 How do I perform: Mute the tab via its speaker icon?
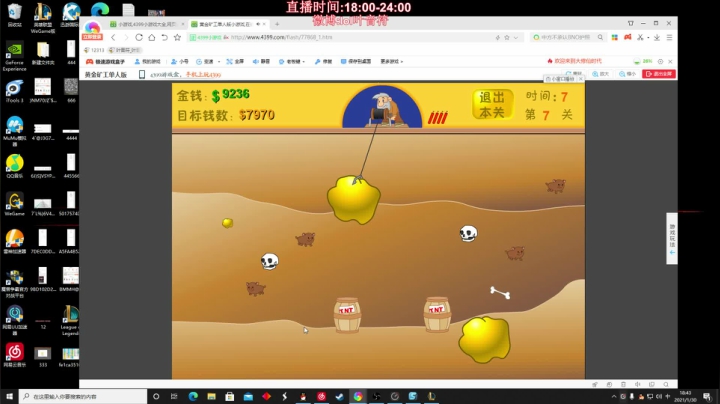pyautogui.click(x=258, y=24)
